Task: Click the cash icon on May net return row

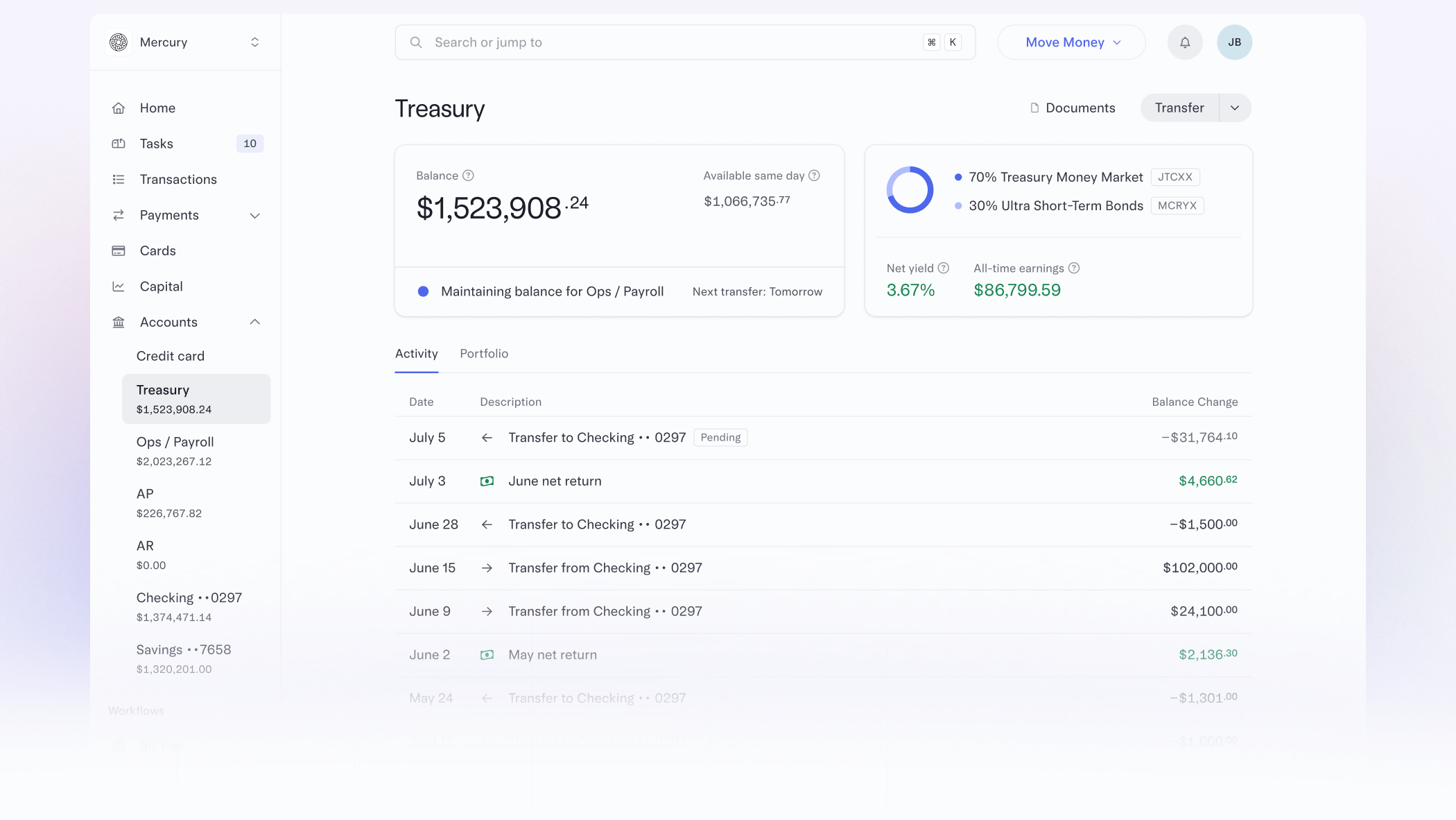Action: [487, 655]
